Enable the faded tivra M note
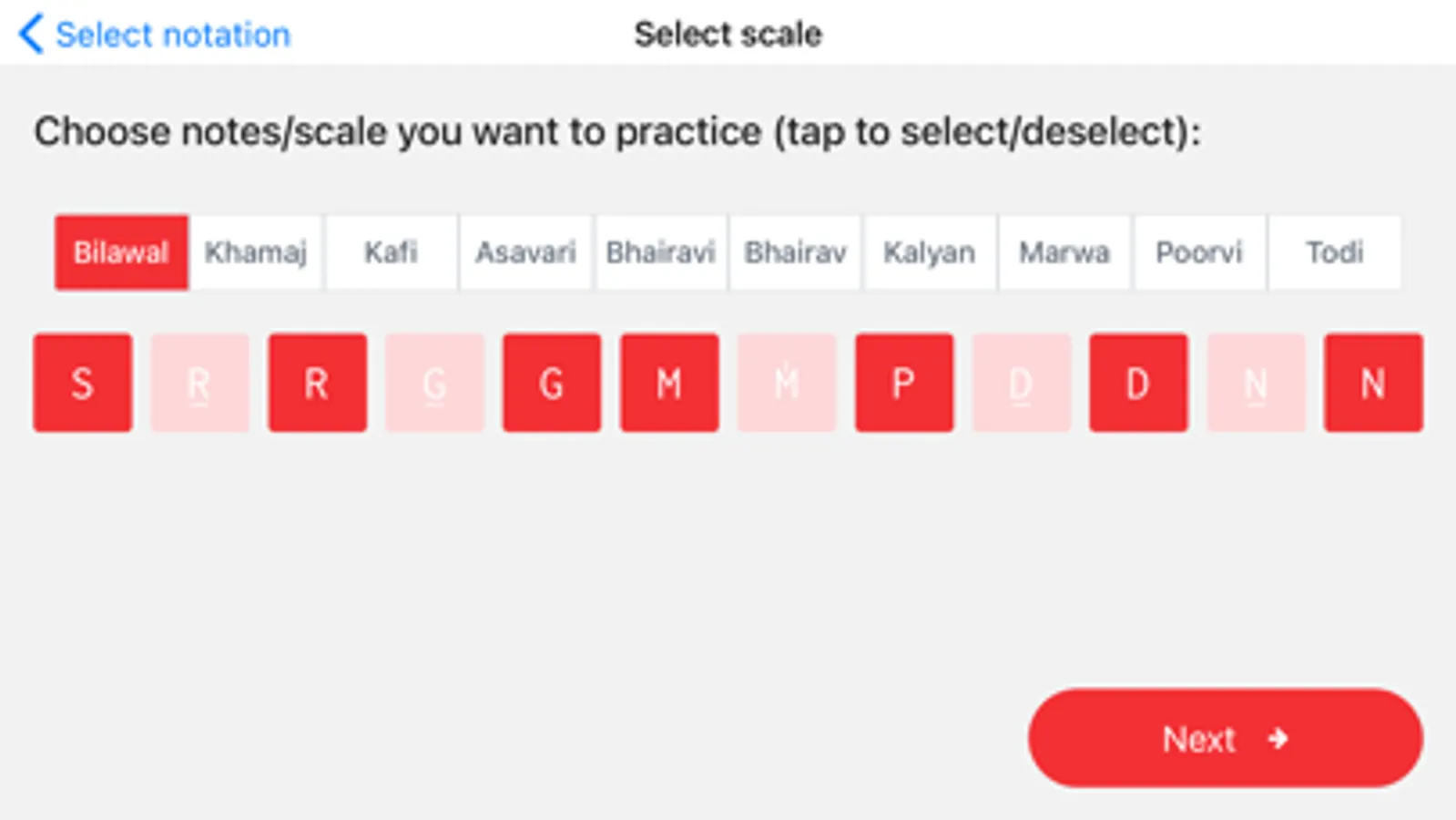 (787, 383)
